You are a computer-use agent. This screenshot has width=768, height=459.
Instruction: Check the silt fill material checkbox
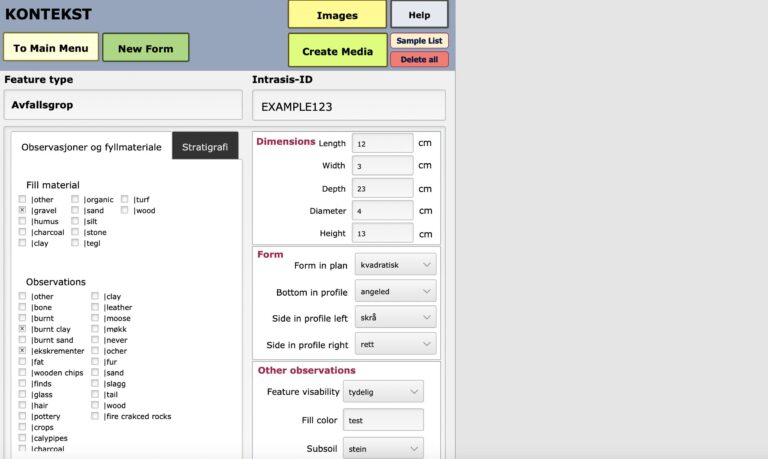click(x=75, y=221)
